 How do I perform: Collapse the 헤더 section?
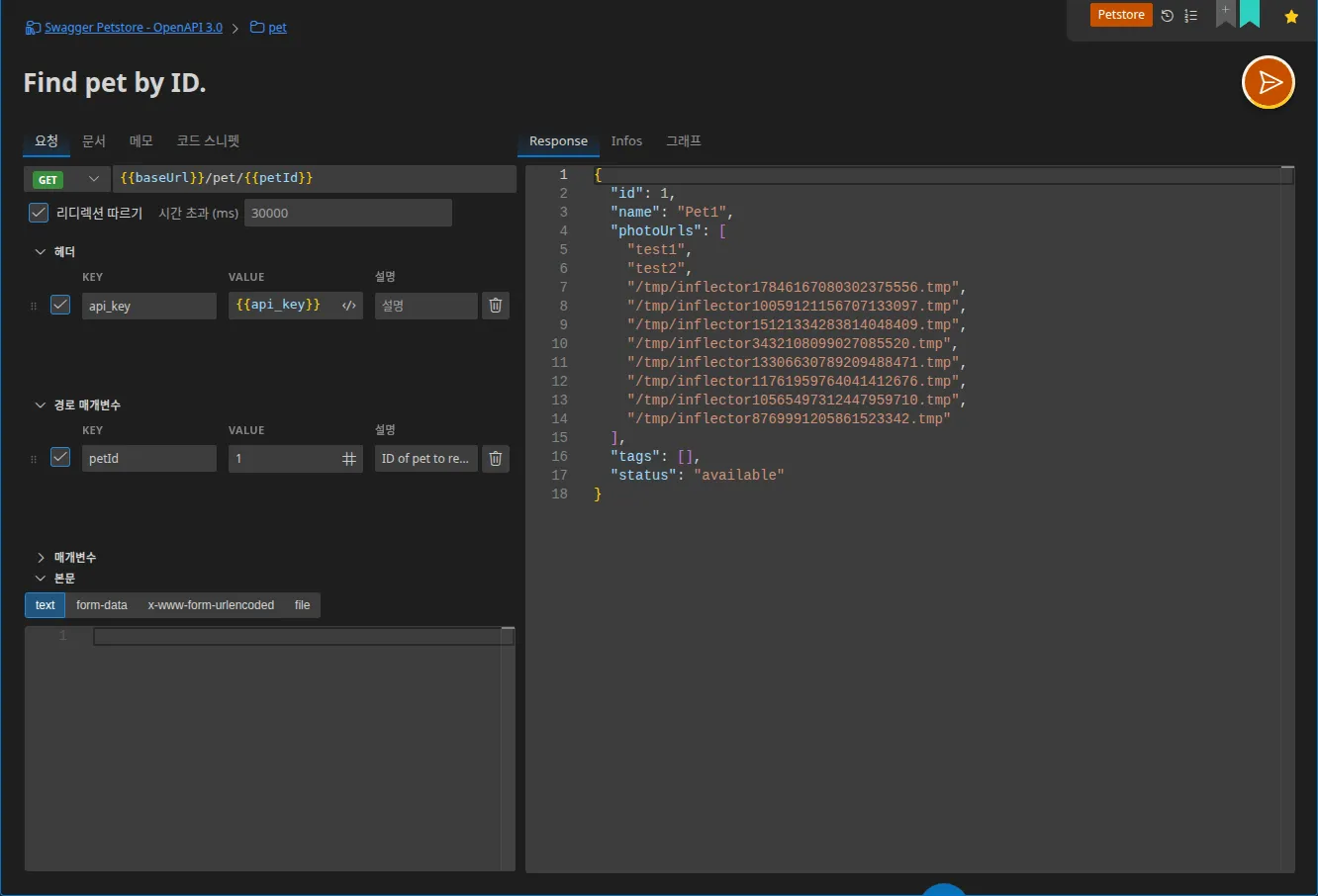pos(41,252)
